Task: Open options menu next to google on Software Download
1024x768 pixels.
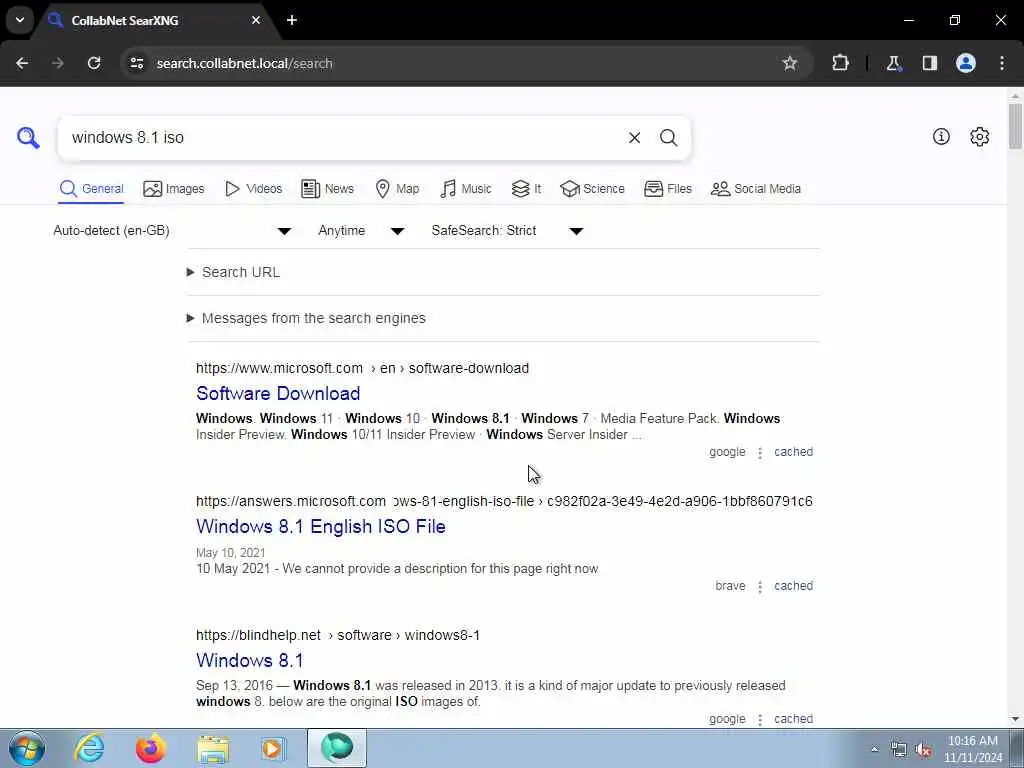Action: [x=760, y=453]
